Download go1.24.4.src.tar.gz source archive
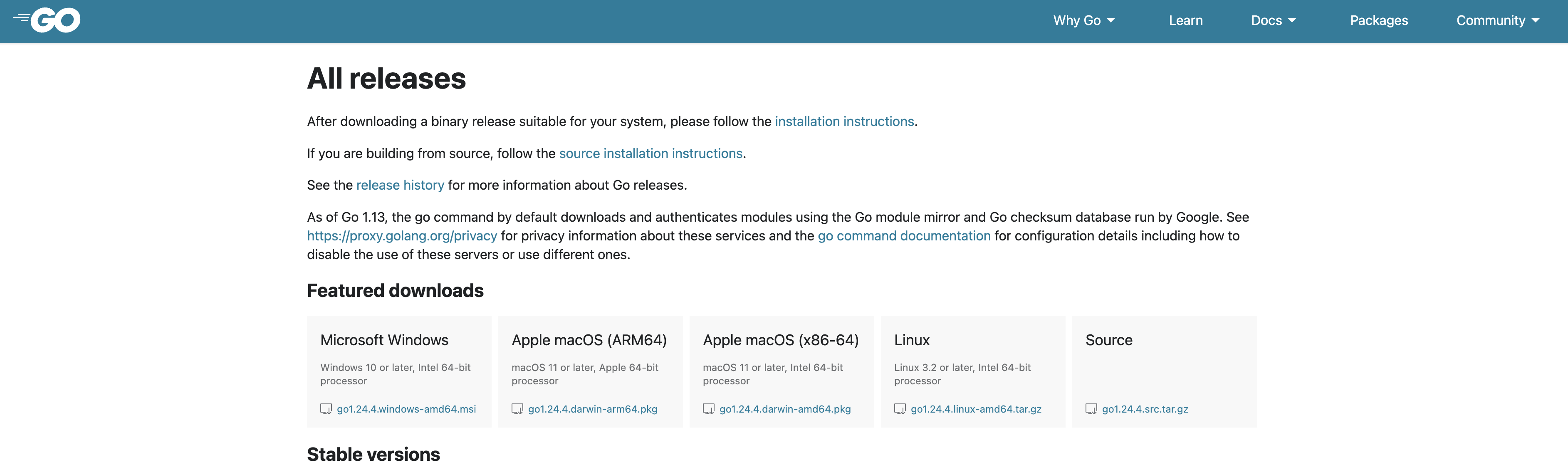 pos(1145,409)
